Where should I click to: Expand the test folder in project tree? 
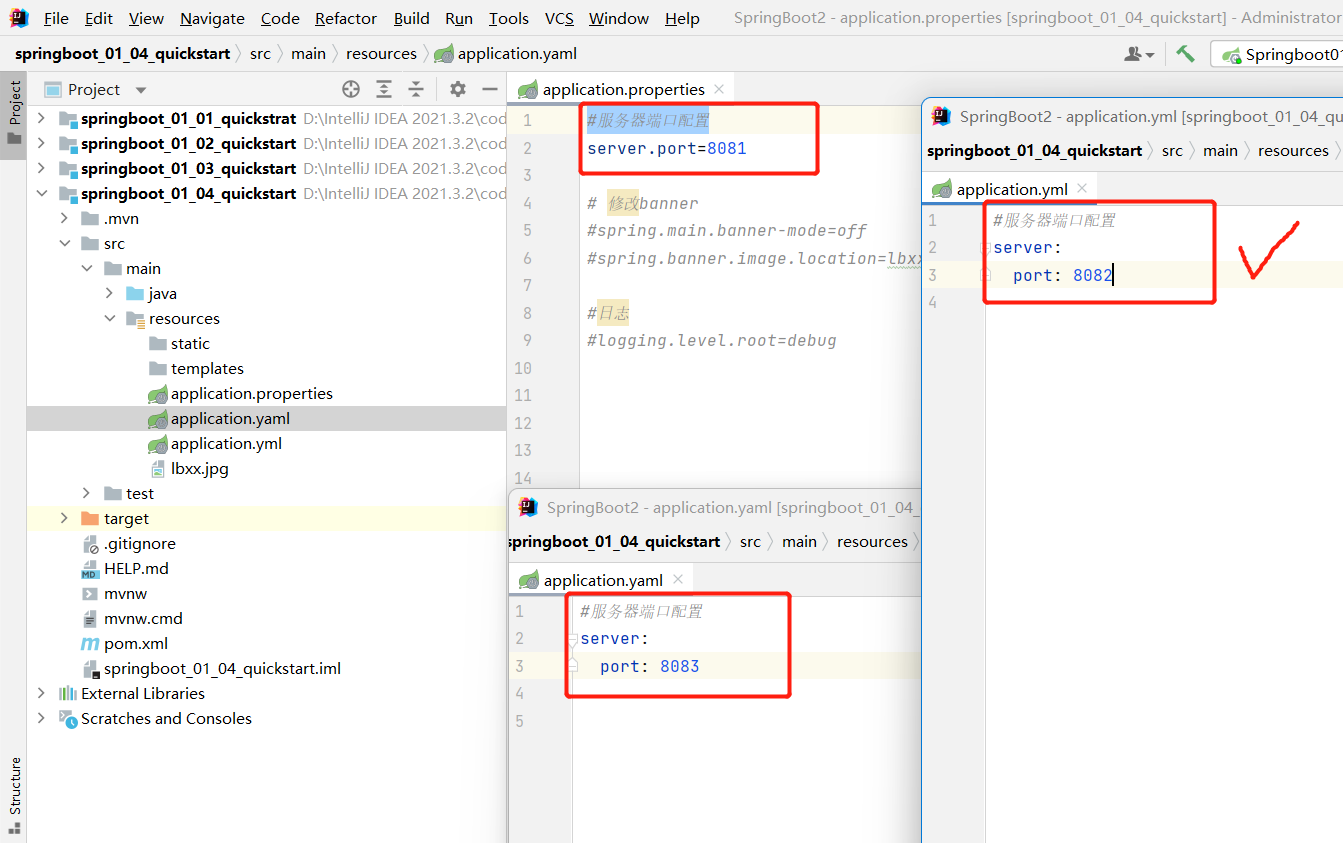point(84,493)
